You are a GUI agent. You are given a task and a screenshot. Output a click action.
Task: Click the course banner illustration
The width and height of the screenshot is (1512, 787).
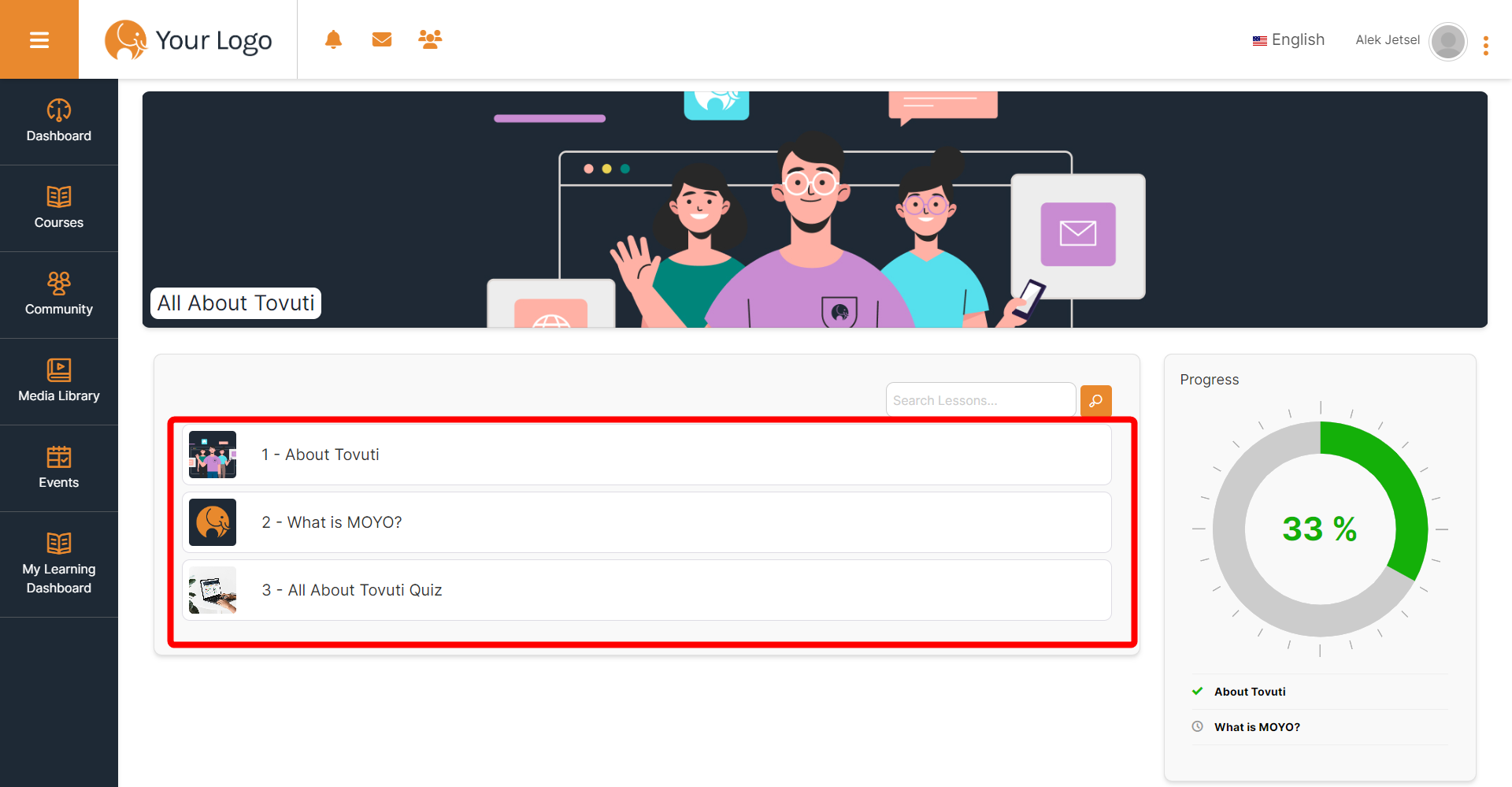[x=815, y=210]
